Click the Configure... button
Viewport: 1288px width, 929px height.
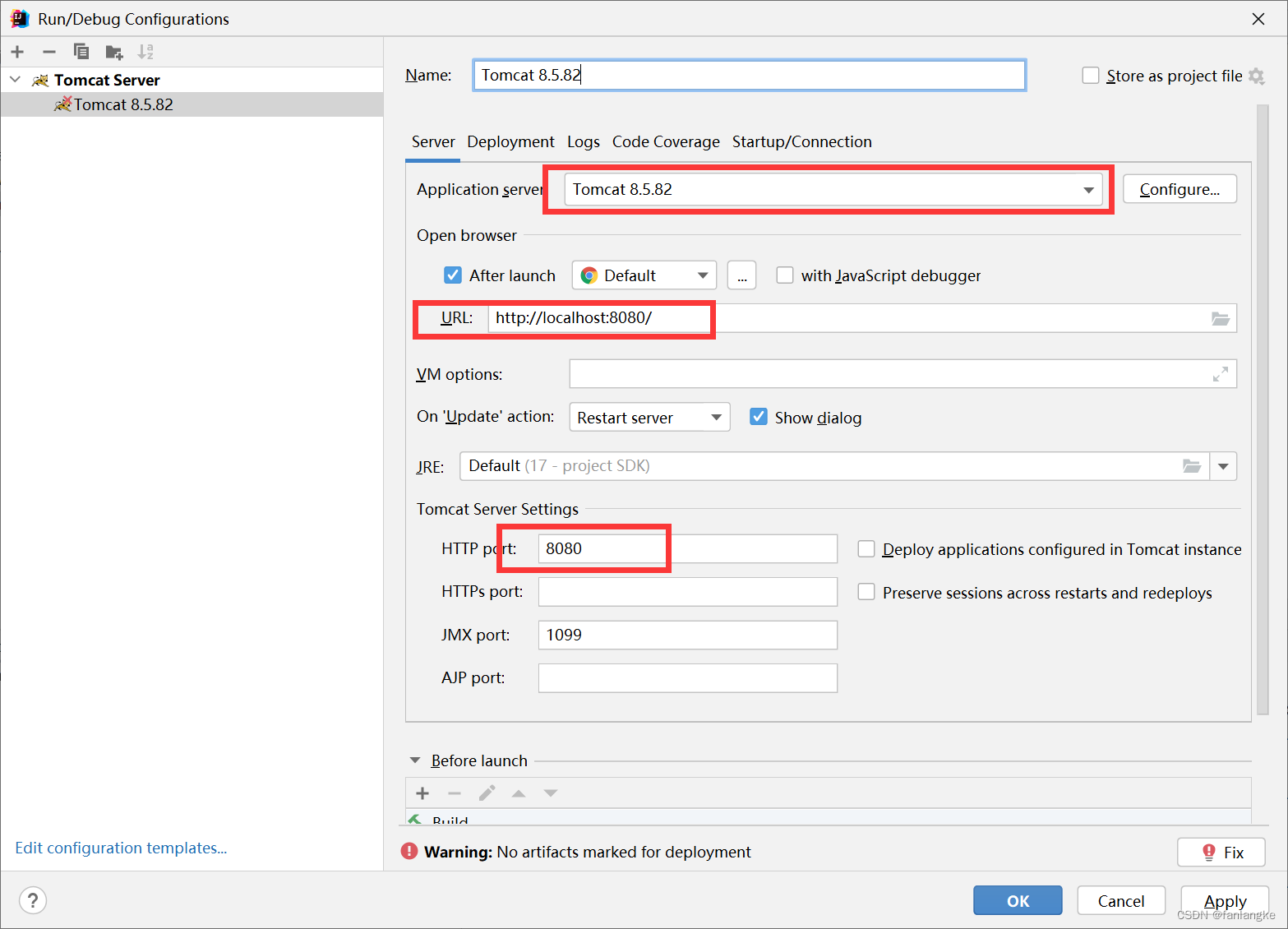[x=1180, y=189]
